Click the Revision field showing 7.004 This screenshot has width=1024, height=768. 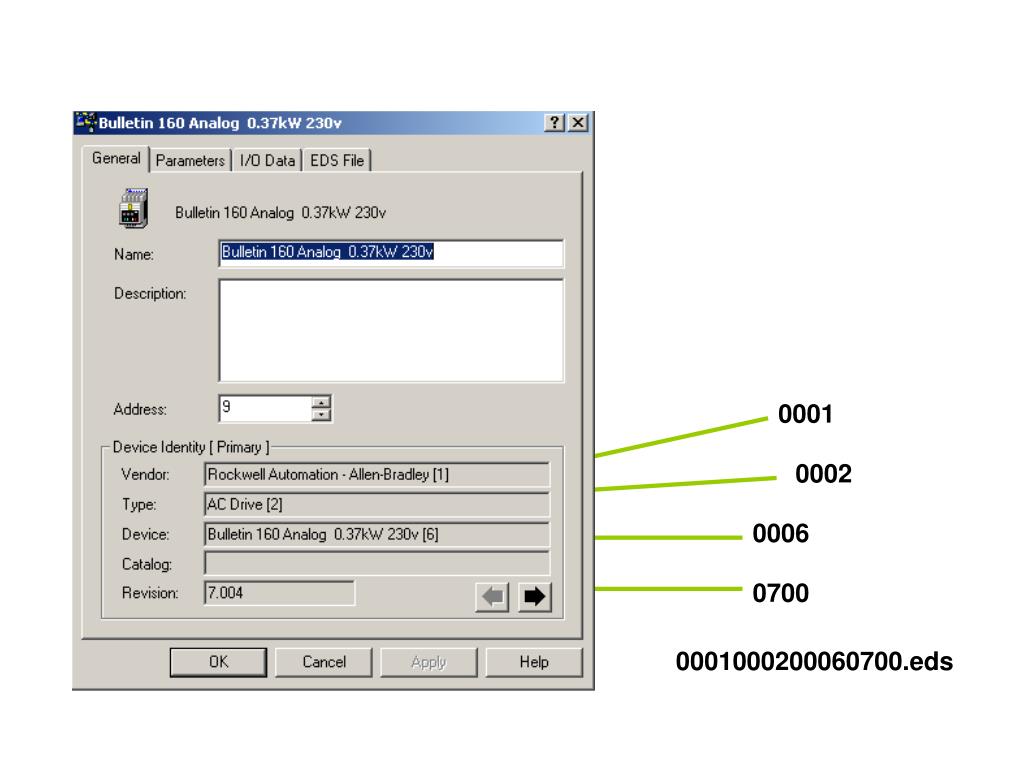(x=280, y=593)
